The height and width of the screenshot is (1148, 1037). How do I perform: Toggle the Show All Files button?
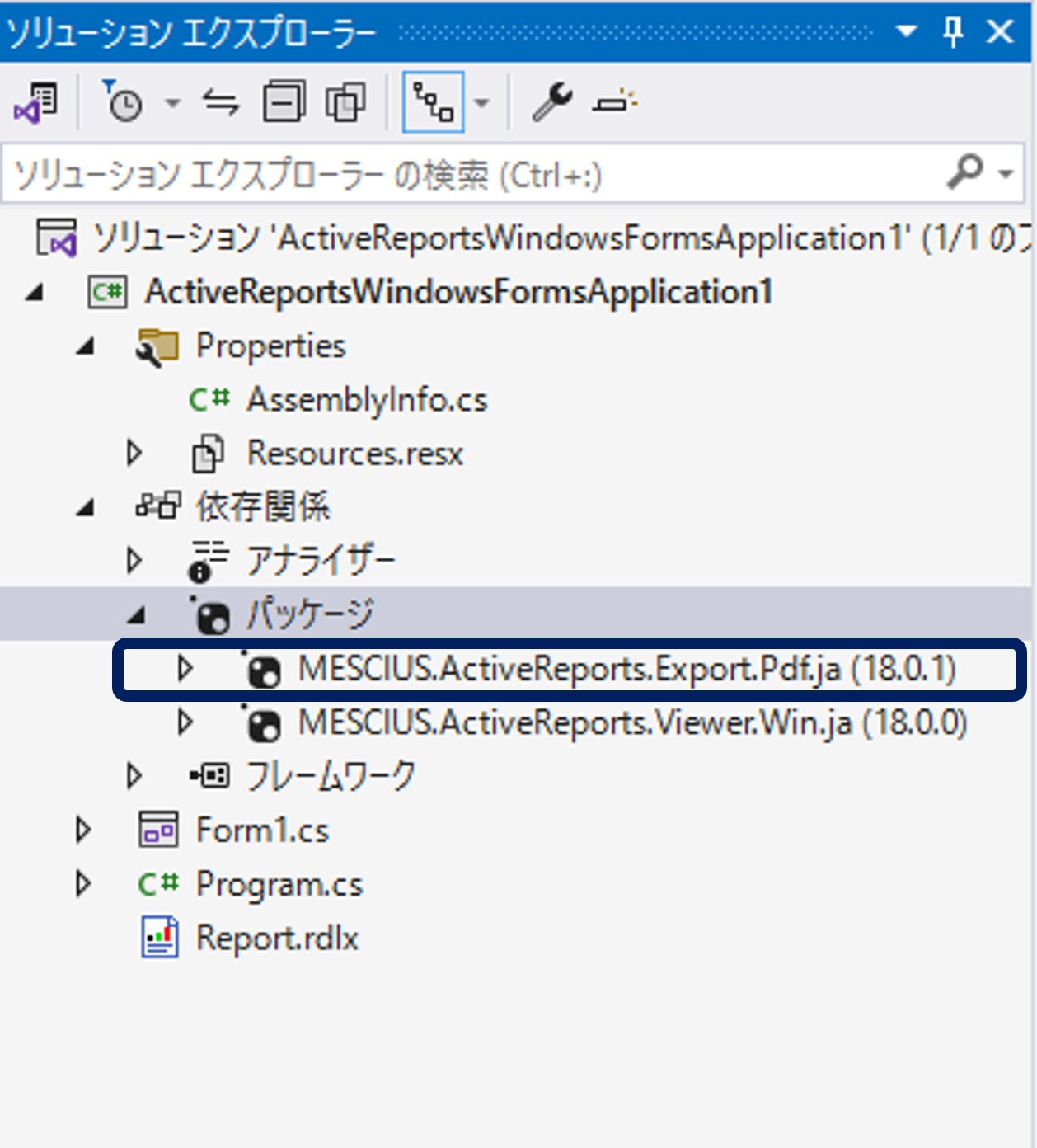pos(346,102)
